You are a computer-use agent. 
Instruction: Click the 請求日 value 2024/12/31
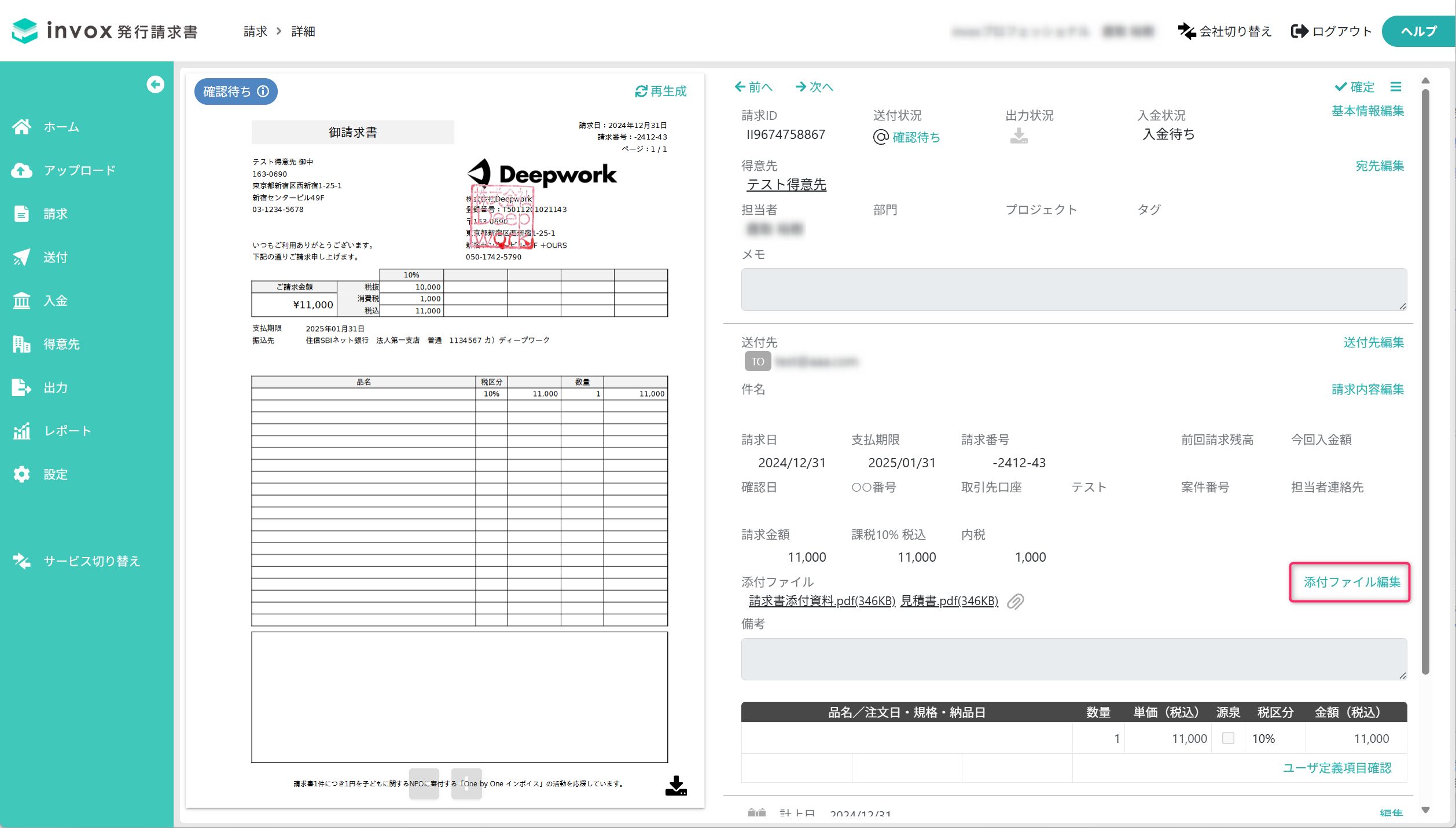pyautogui.click(x=792, y=463)
